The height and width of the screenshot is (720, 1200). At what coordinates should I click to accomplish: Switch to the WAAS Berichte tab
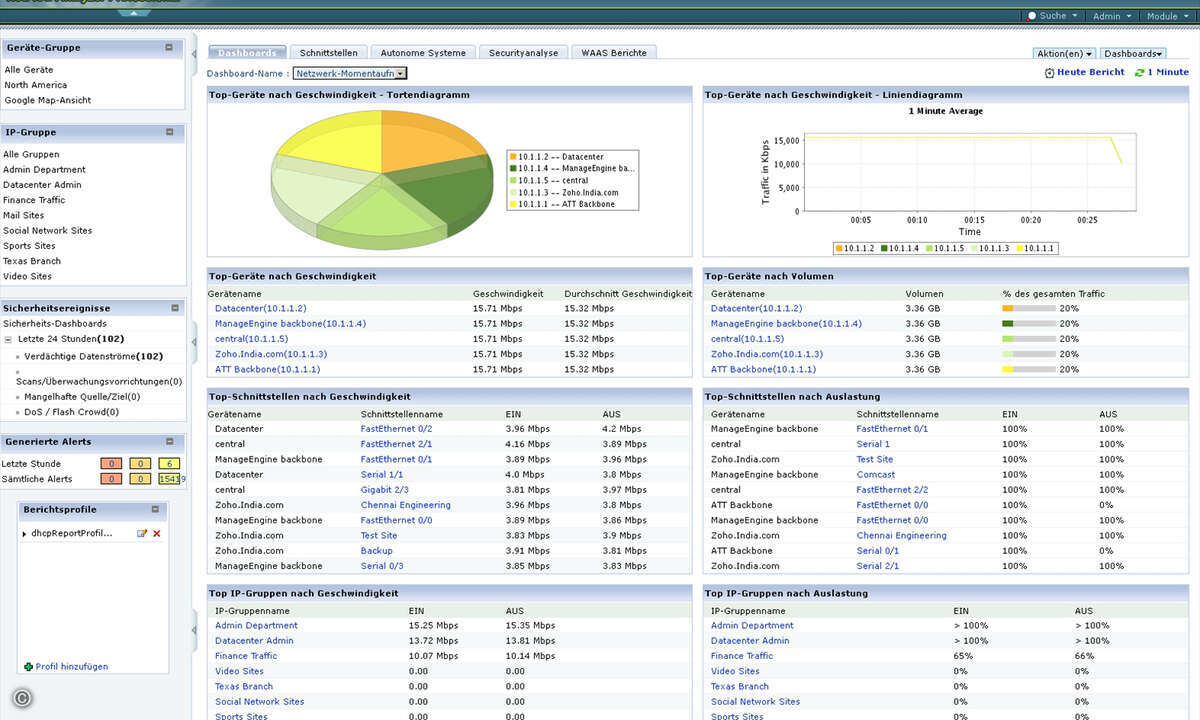tap(614, 52)
